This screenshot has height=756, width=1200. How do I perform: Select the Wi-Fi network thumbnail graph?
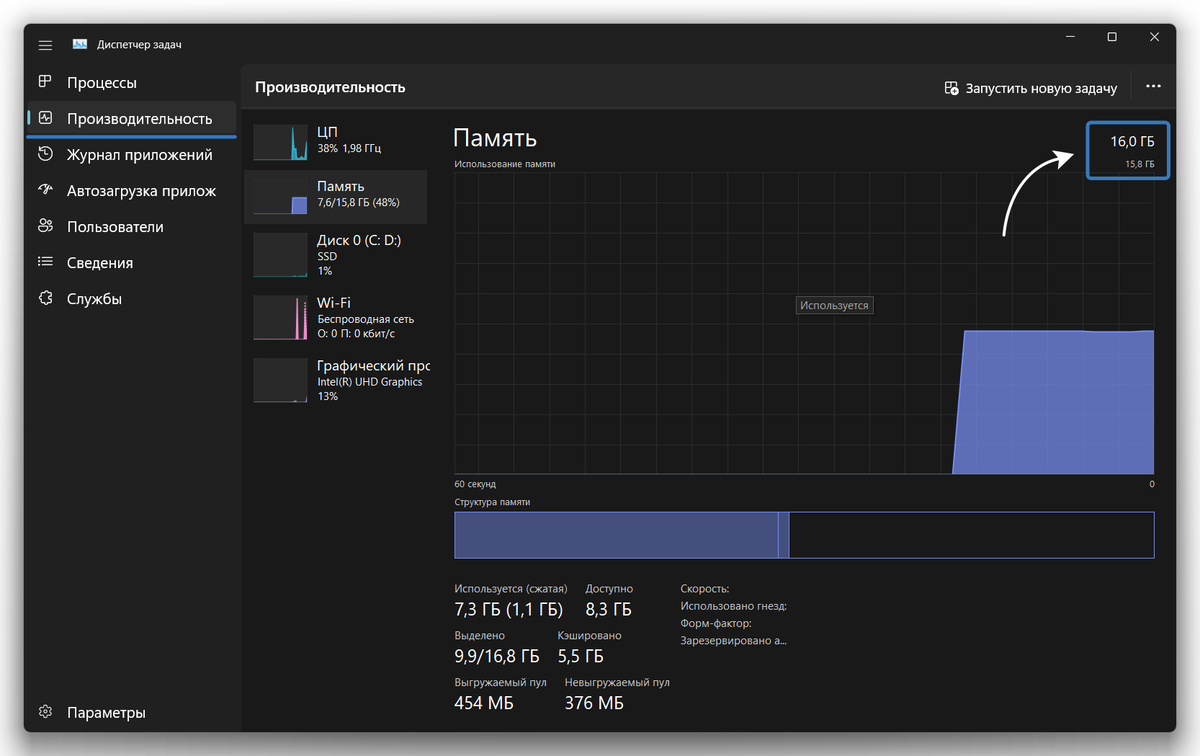(281, 317)
